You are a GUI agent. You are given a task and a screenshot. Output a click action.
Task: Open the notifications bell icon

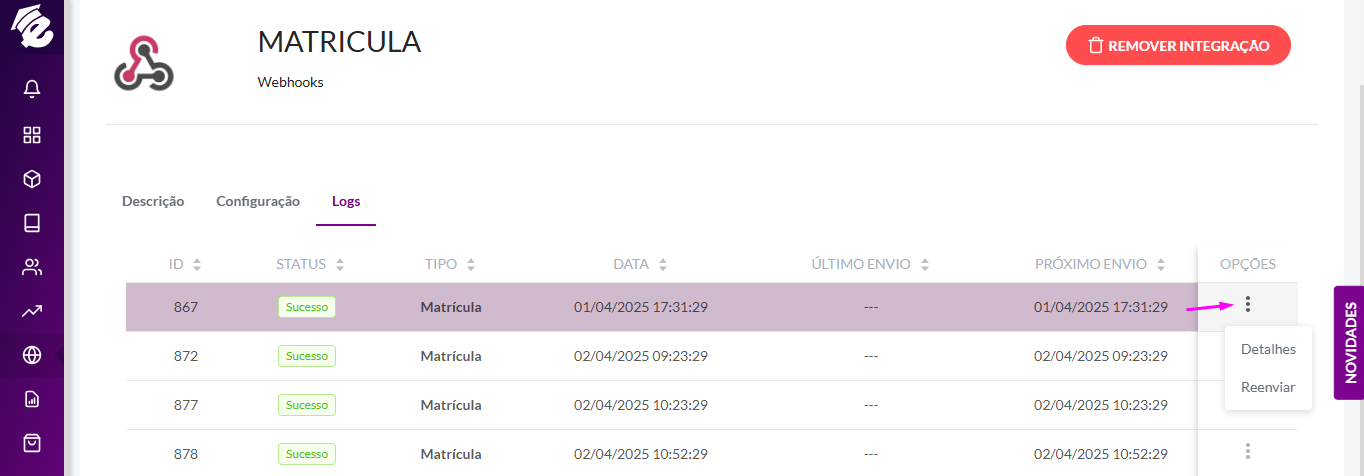pos(32,90)
